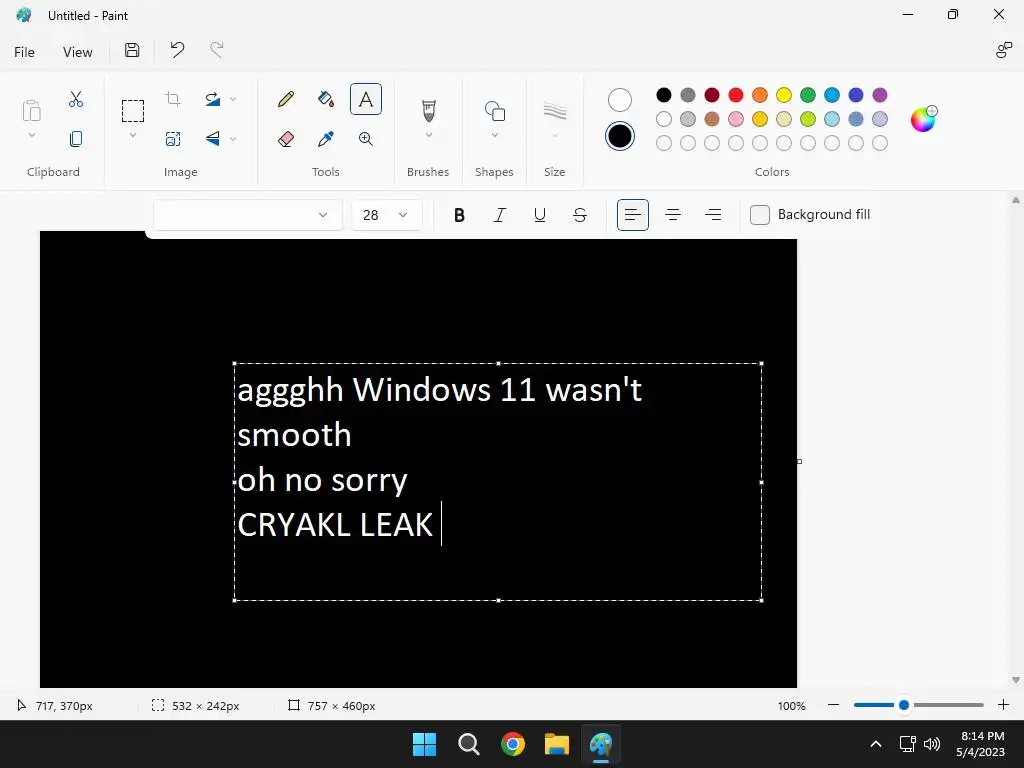Expand the Shapes chevron
The height and width of the screenshot is (768, 1024).
(x=494, y=135)
